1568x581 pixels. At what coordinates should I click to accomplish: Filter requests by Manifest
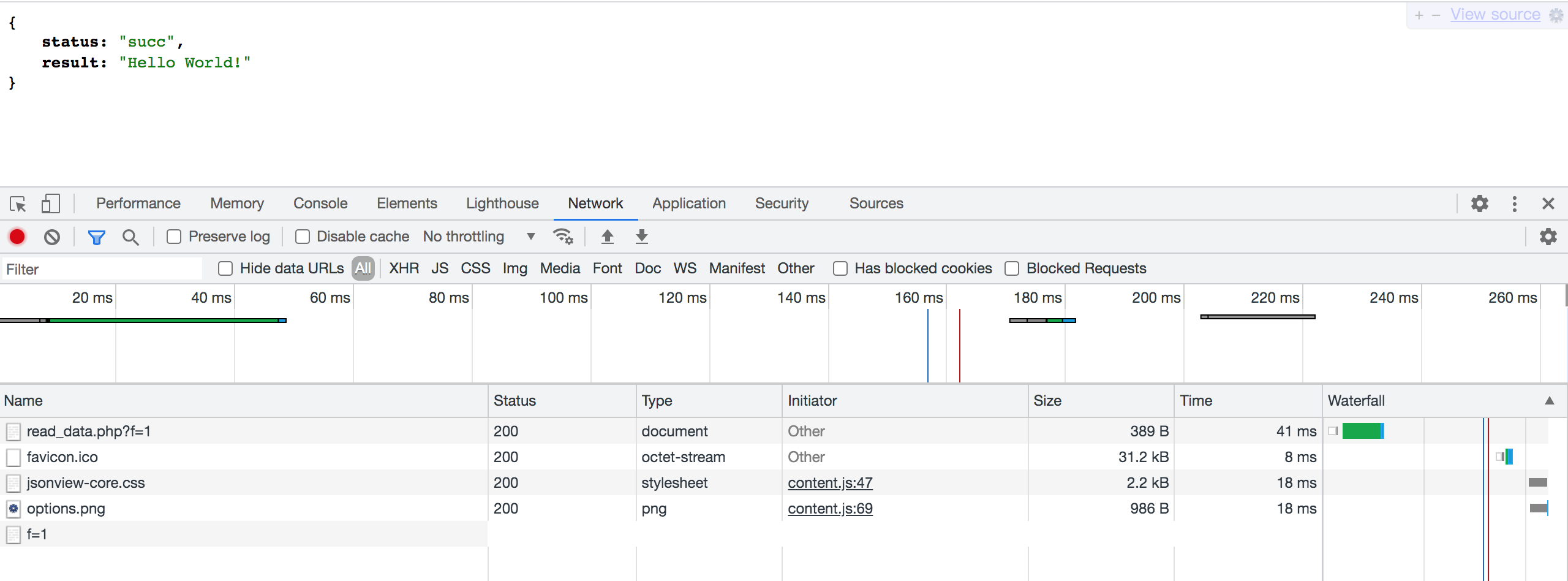click(x=737, y=268)
